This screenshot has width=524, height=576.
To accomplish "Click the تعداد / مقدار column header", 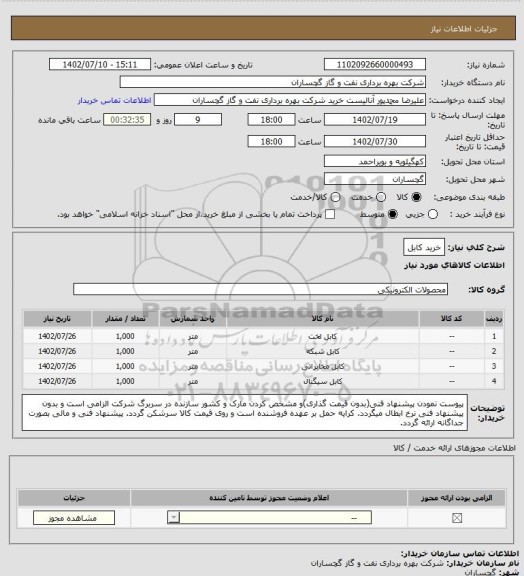I will (x=125, y=319).
